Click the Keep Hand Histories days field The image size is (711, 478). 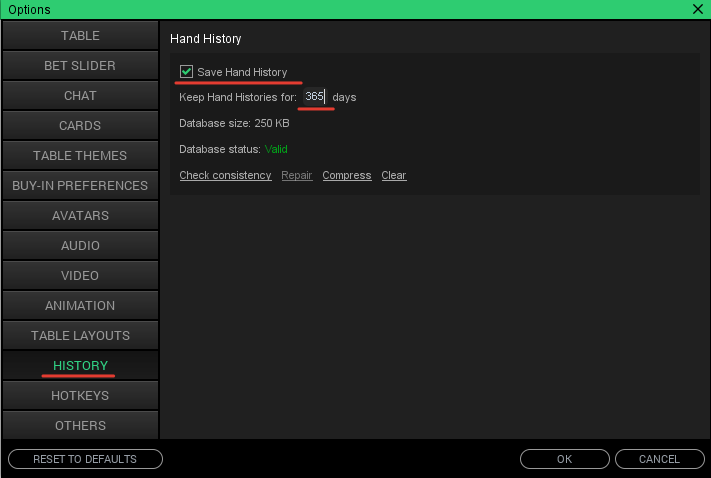coord(315,97)
